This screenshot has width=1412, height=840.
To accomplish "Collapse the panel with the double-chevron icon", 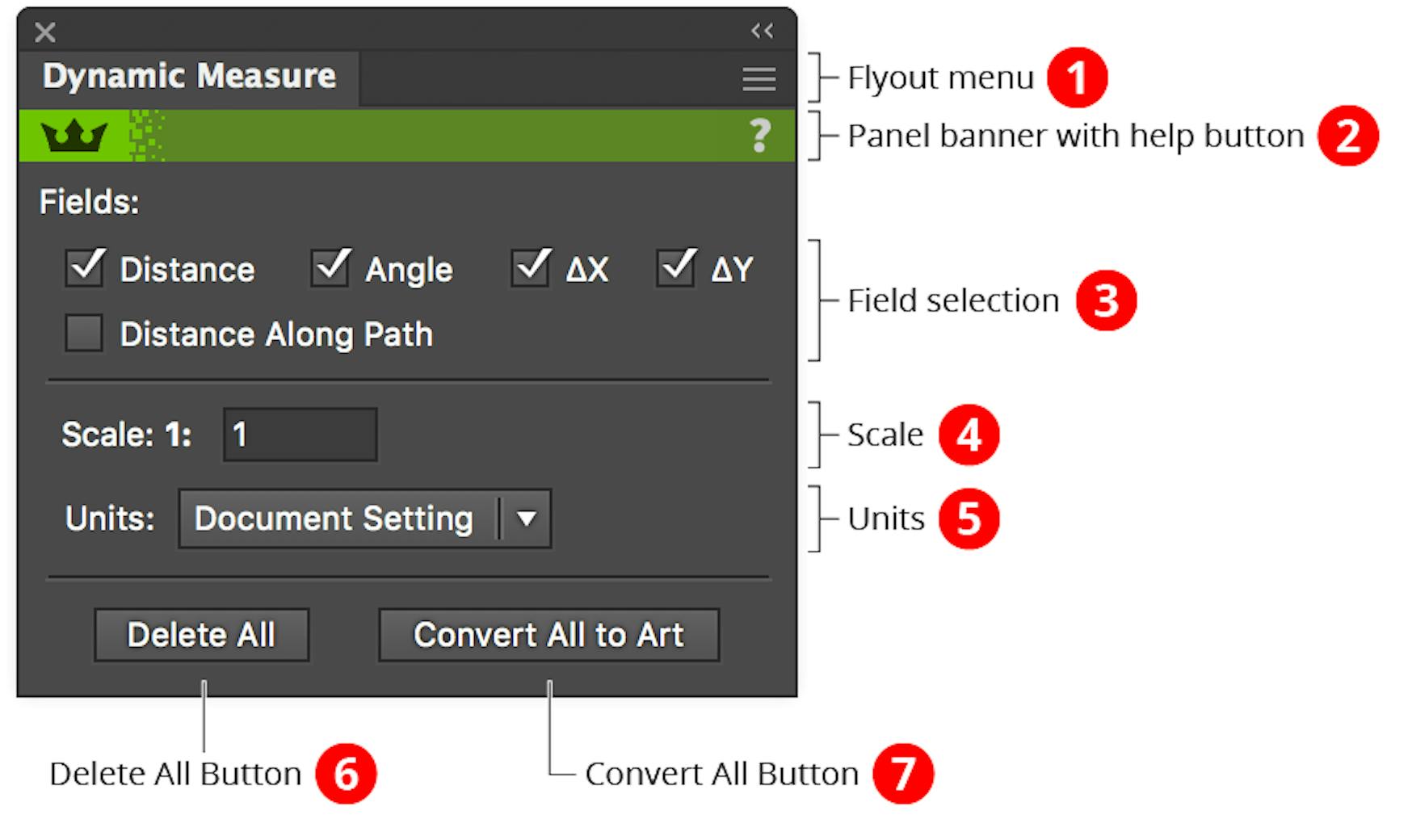I will click(760, 31).
